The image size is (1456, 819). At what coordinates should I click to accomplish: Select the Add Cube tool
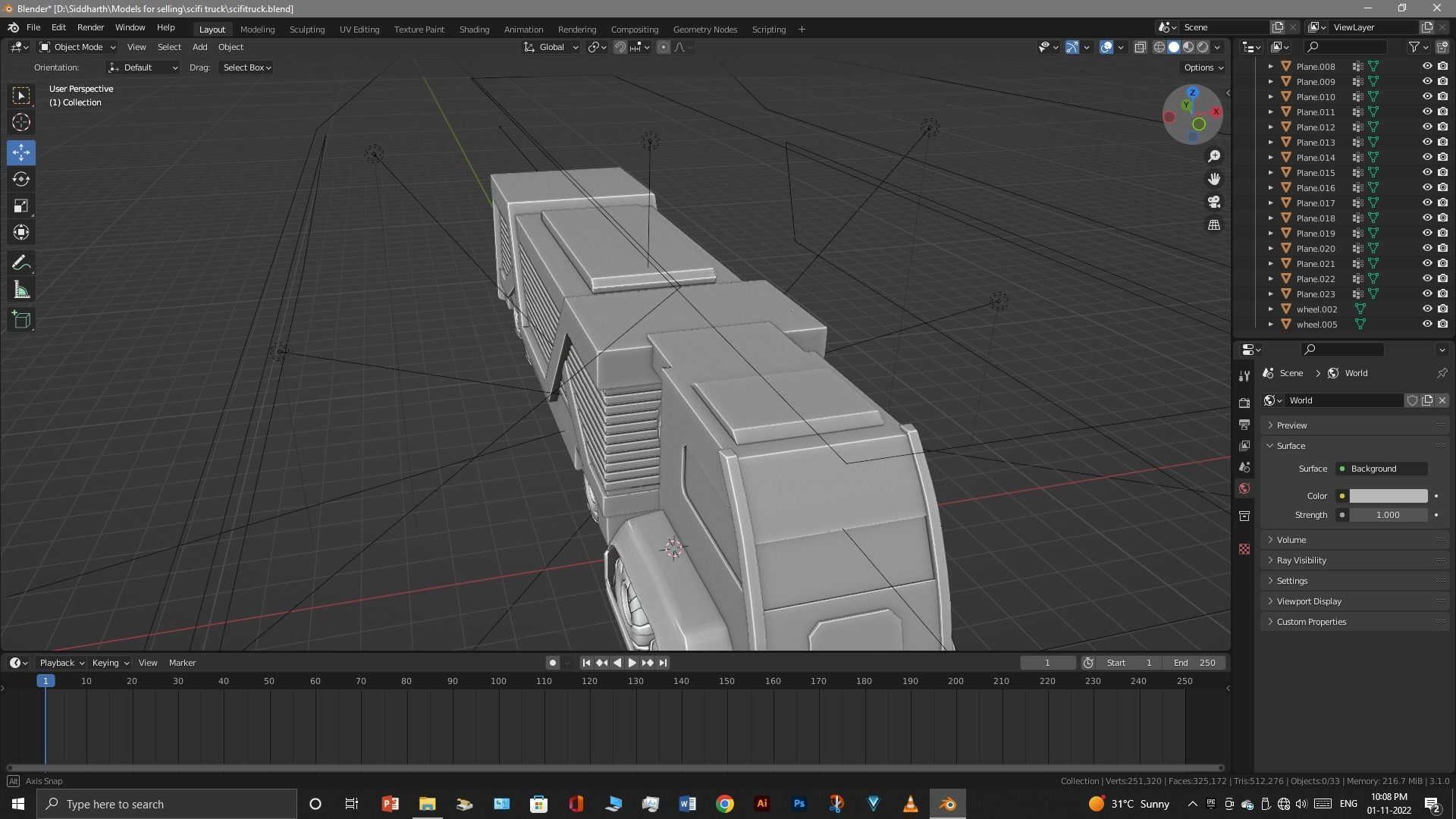click(21, 320)
